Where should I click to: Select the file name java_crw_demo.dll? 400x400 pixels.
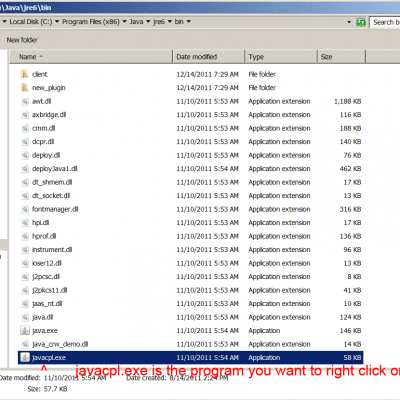[x=60, y=344]
